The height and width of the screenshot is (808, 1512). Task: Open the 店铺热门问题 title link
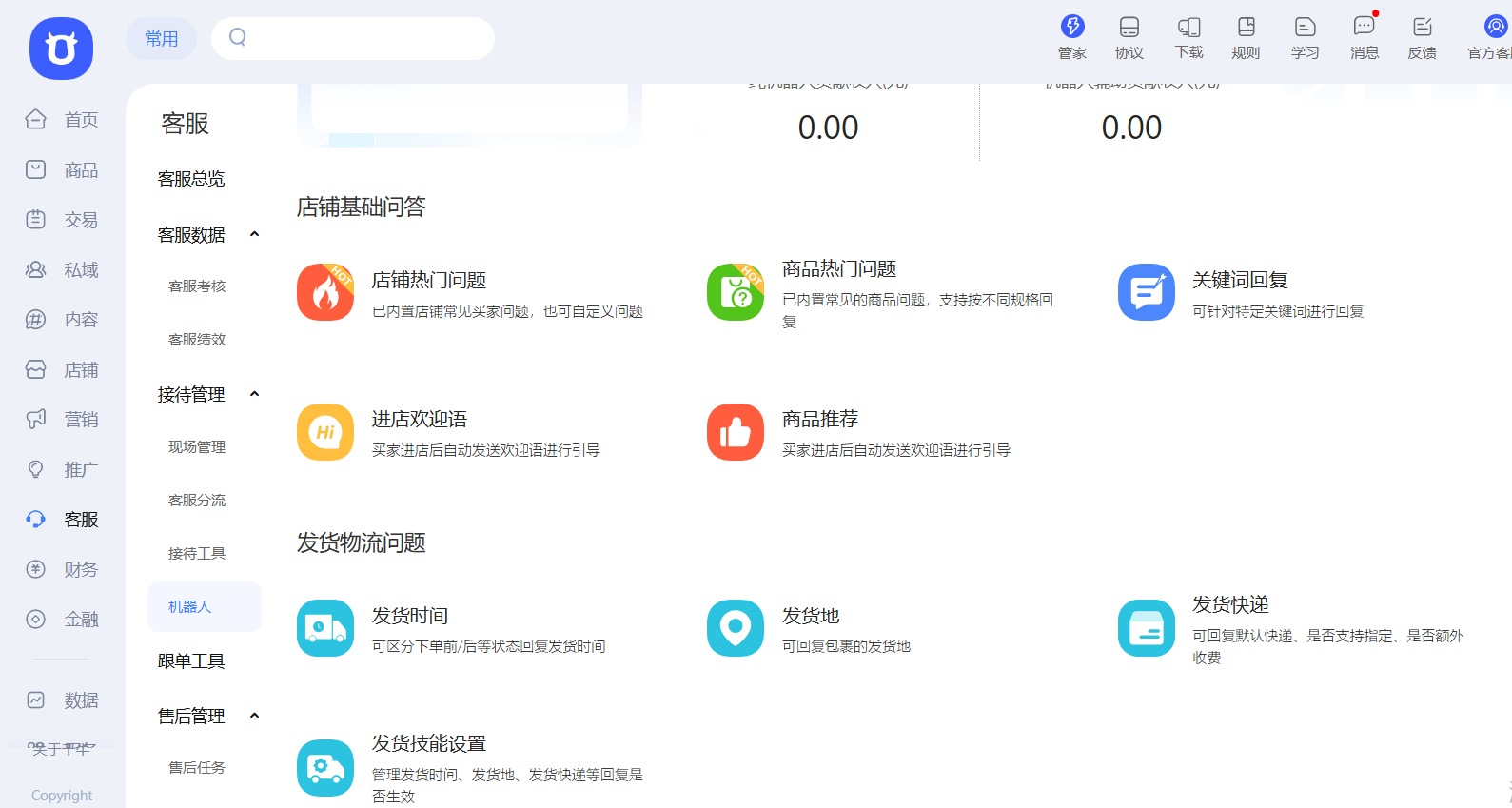429,281
